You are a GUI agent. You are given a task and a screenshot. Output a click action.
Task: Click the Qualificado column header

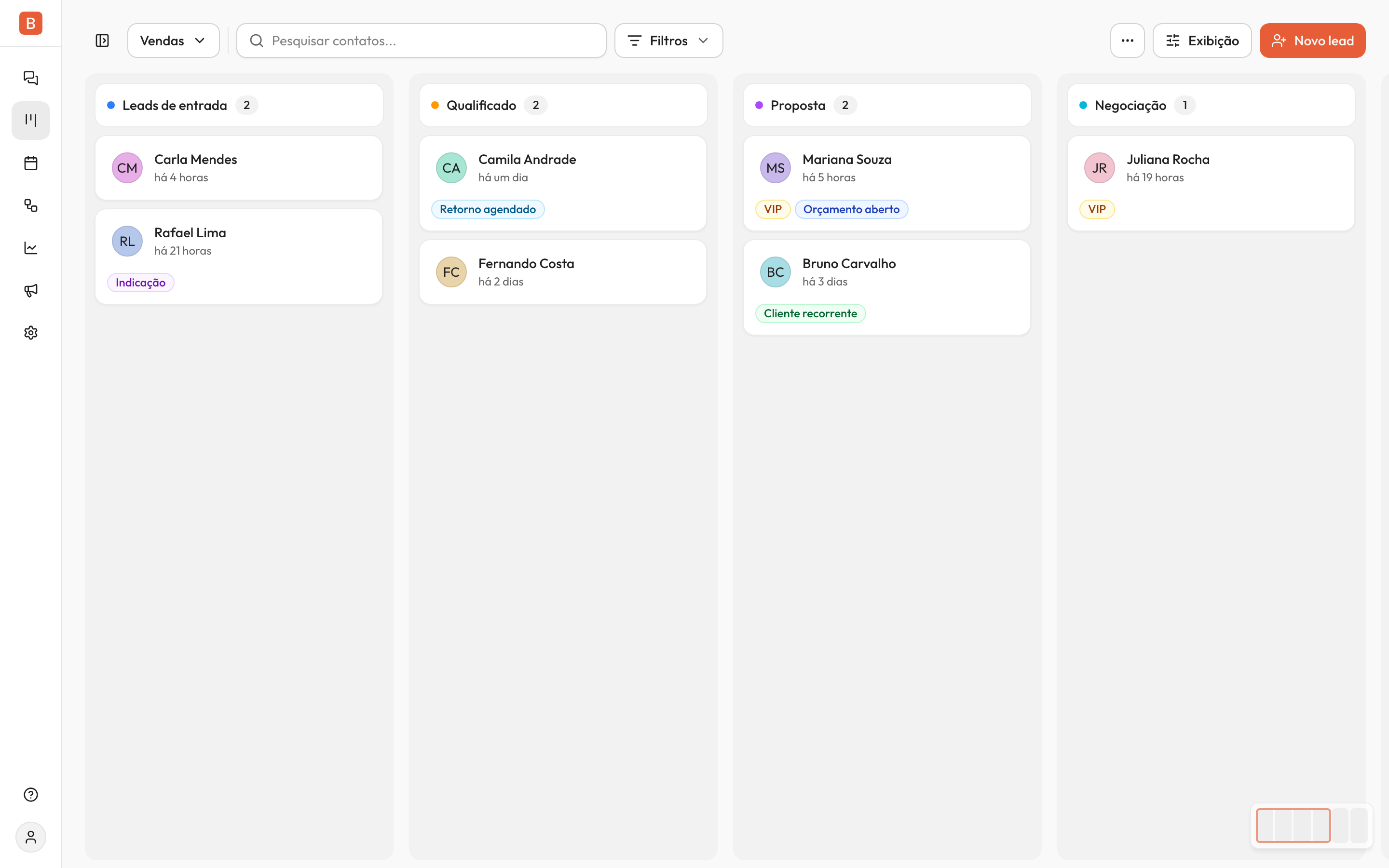pos(563,105)
